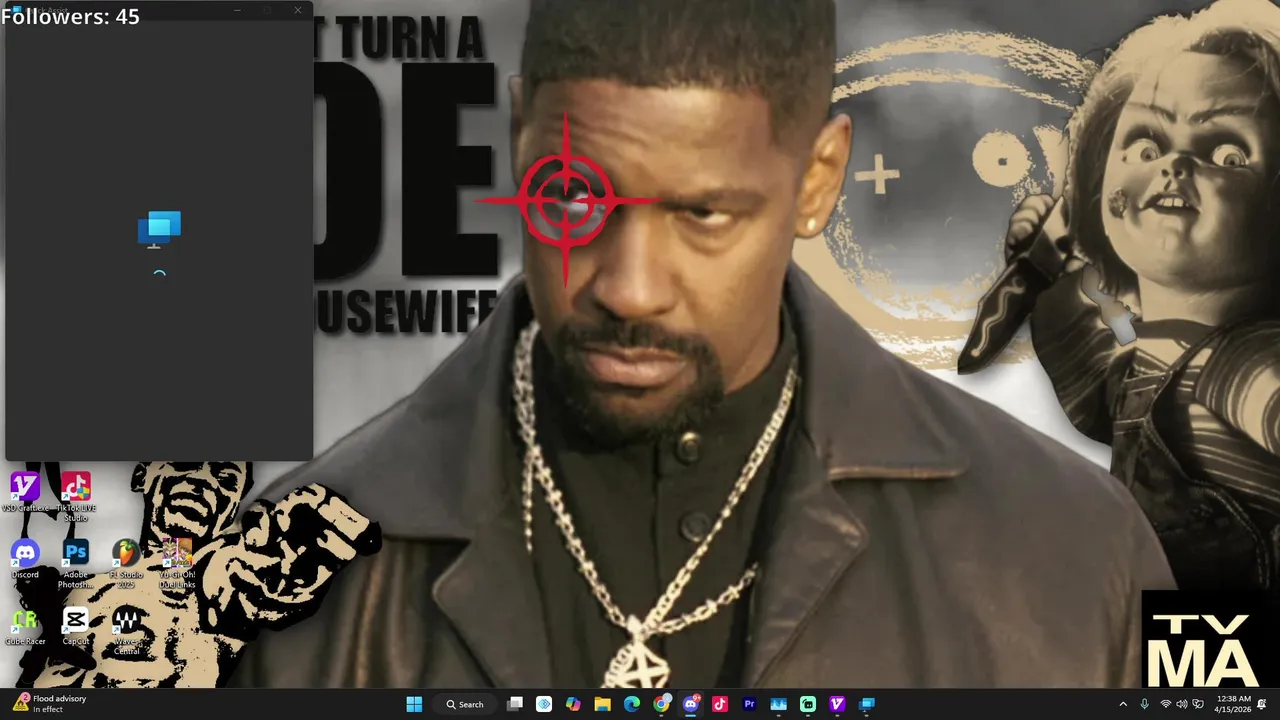The height and width of the screenshot is (720, 1280).
Task: Minimize the Quick Assist window
Action: coord(237,10)
